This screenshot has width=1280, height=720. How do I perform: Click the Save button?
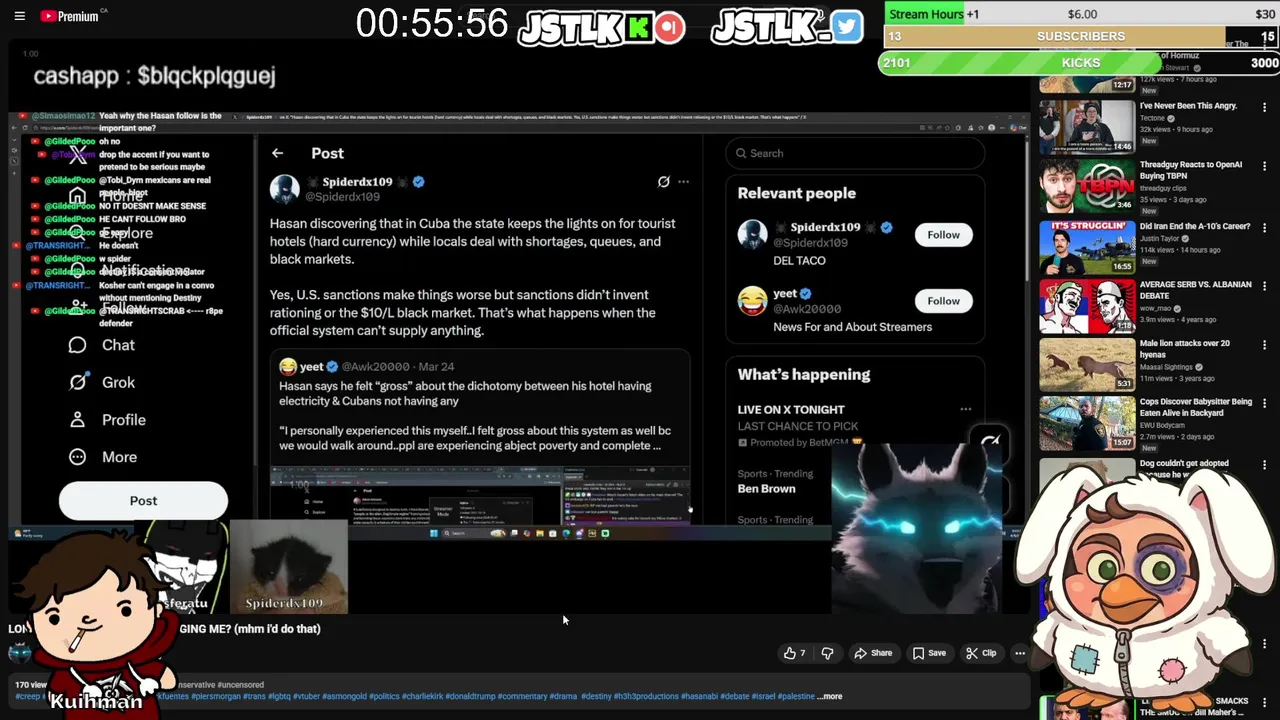930,653
